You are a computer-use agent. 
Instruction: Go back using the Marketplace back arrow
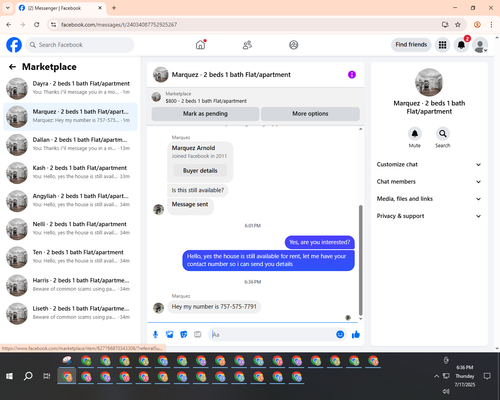pyautogui.click(x=12, y=67)
